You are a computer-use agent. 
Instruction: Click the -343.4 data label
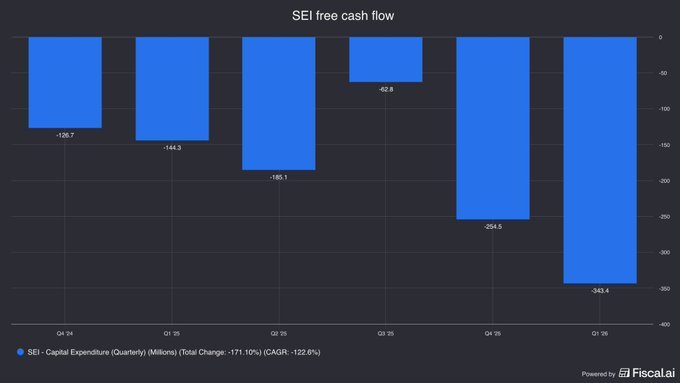pyautogui.click(x=600, y=291)
